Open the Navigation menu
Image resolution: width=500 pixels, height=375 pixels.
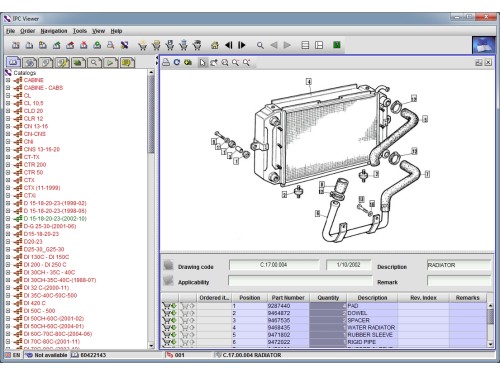(54, 31)
